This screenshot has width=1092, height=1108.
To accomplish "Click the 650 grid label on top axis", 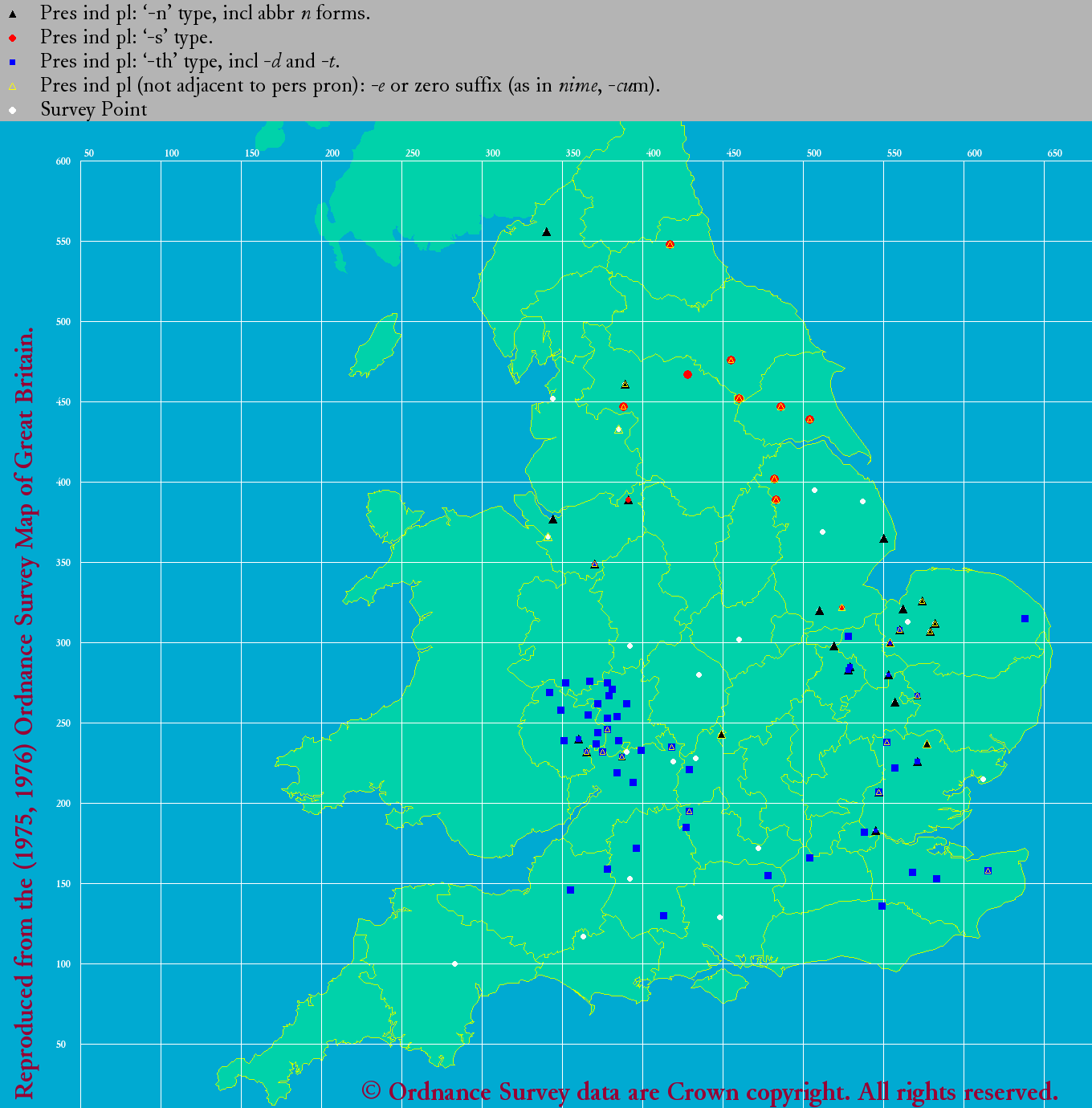I will click(x=1054, y=153).
